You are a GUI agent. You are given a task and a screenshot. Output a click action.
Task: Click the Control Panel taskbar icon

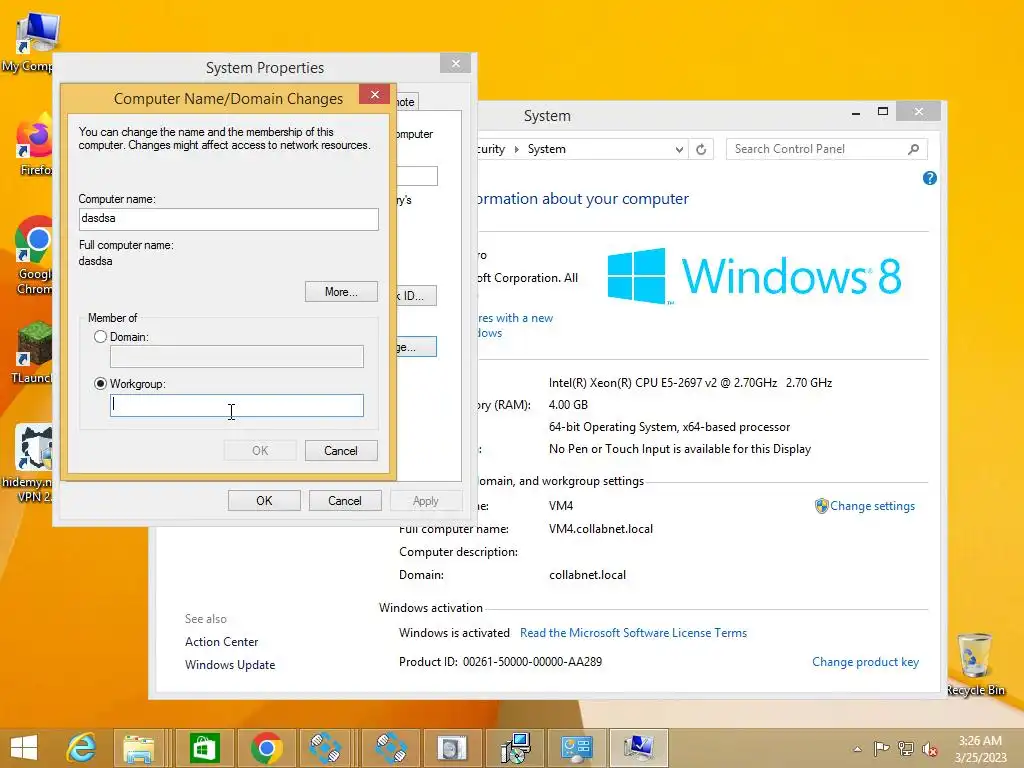pos(577,748)
